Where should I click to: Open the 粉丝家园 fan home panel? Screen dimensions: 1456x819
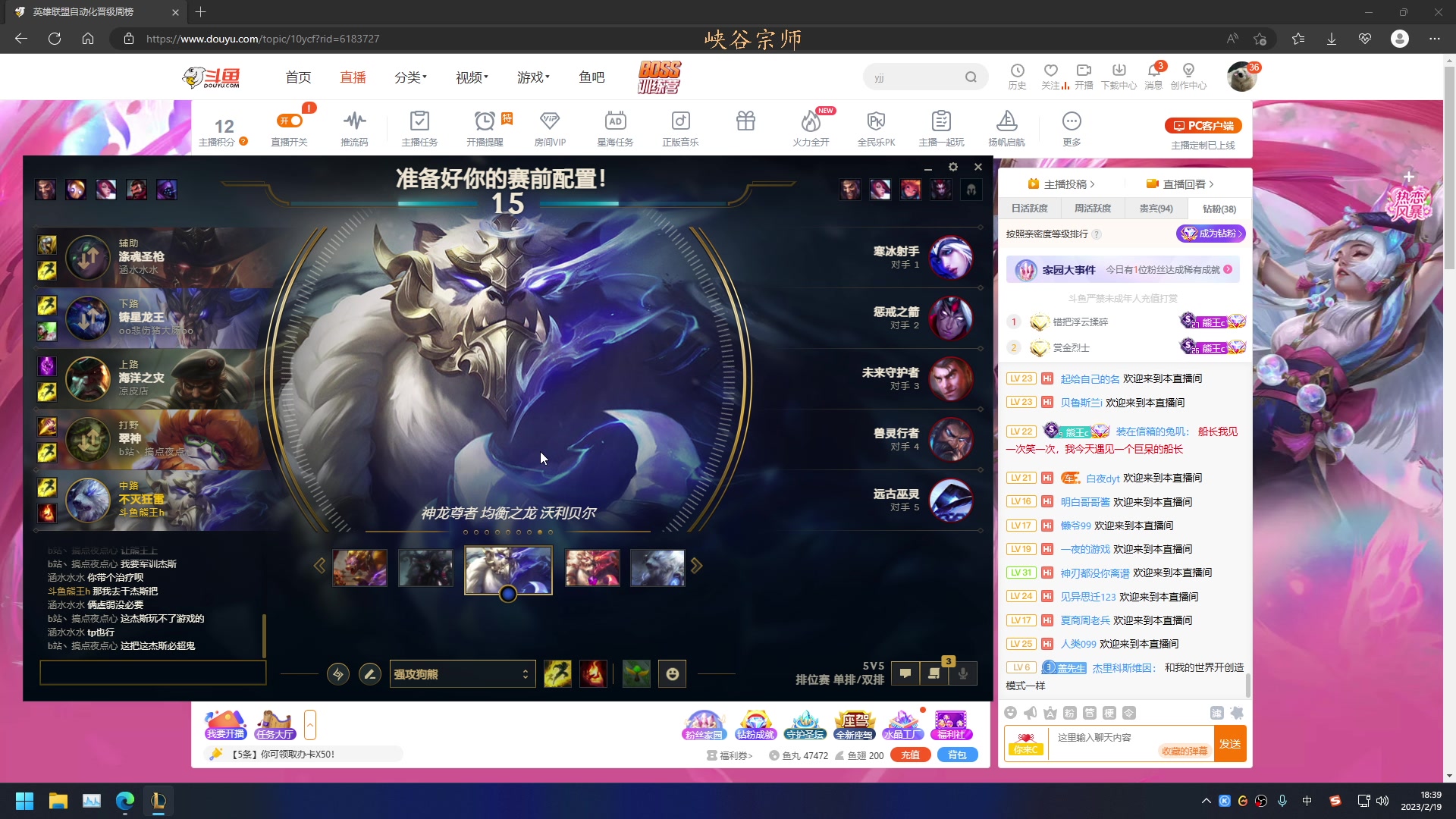click(704, 726)
